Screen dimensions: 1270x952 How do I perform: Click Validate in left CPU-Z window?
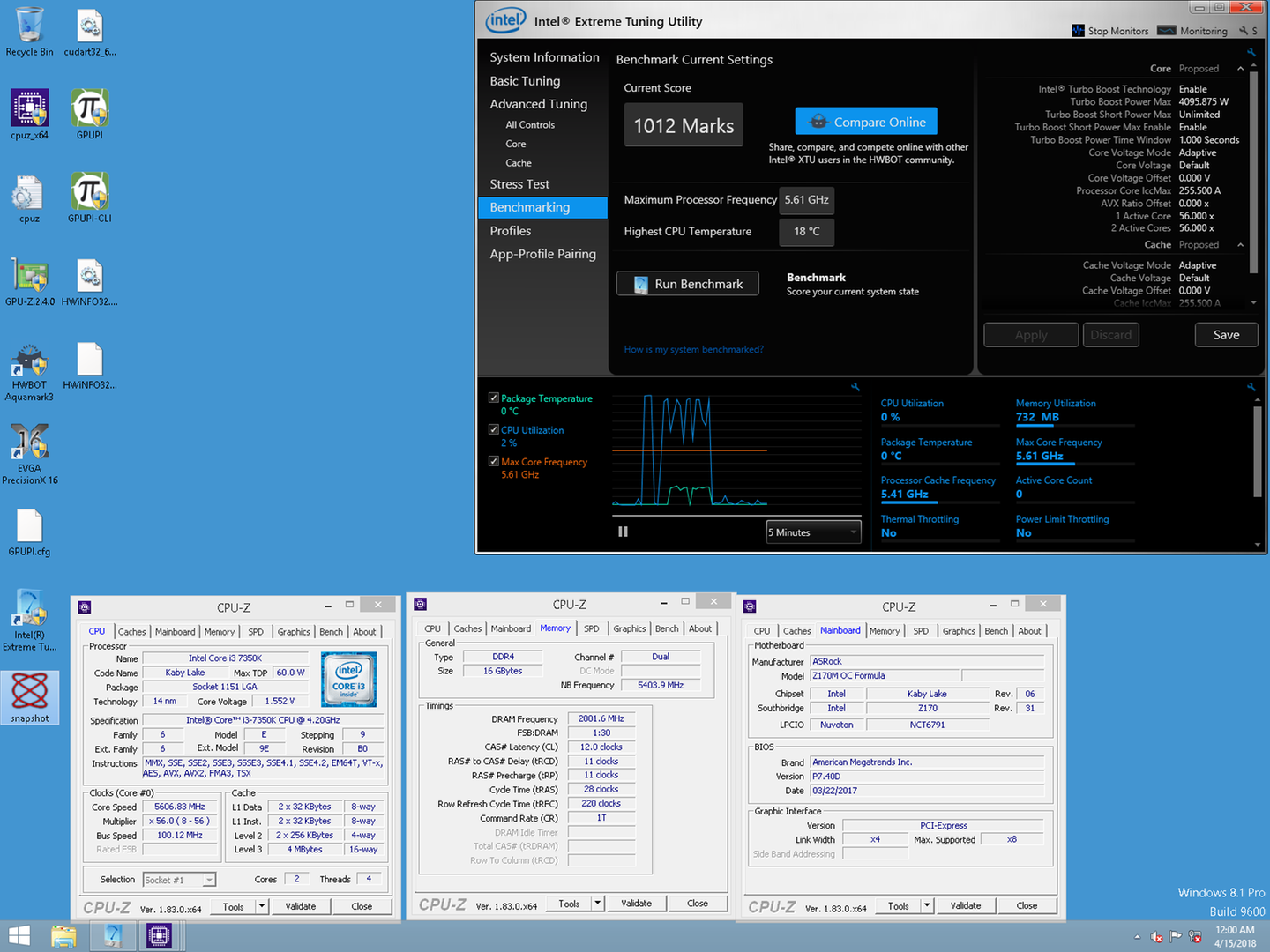coord(300,906)
